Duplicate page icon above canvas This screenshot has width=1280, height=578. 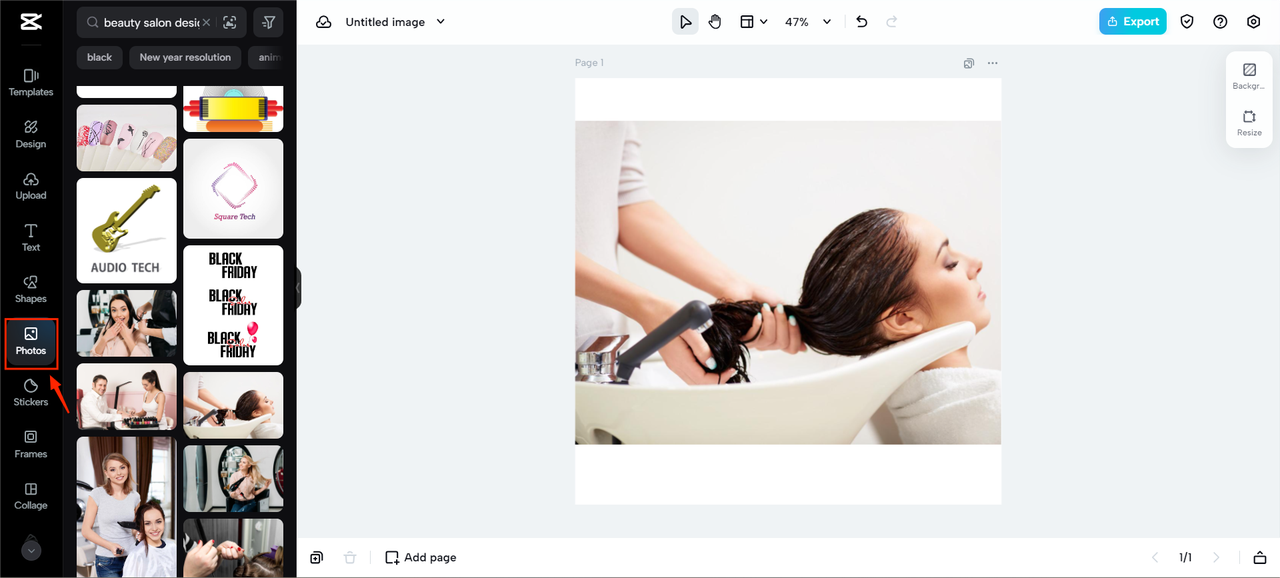(x=969, y=63)
